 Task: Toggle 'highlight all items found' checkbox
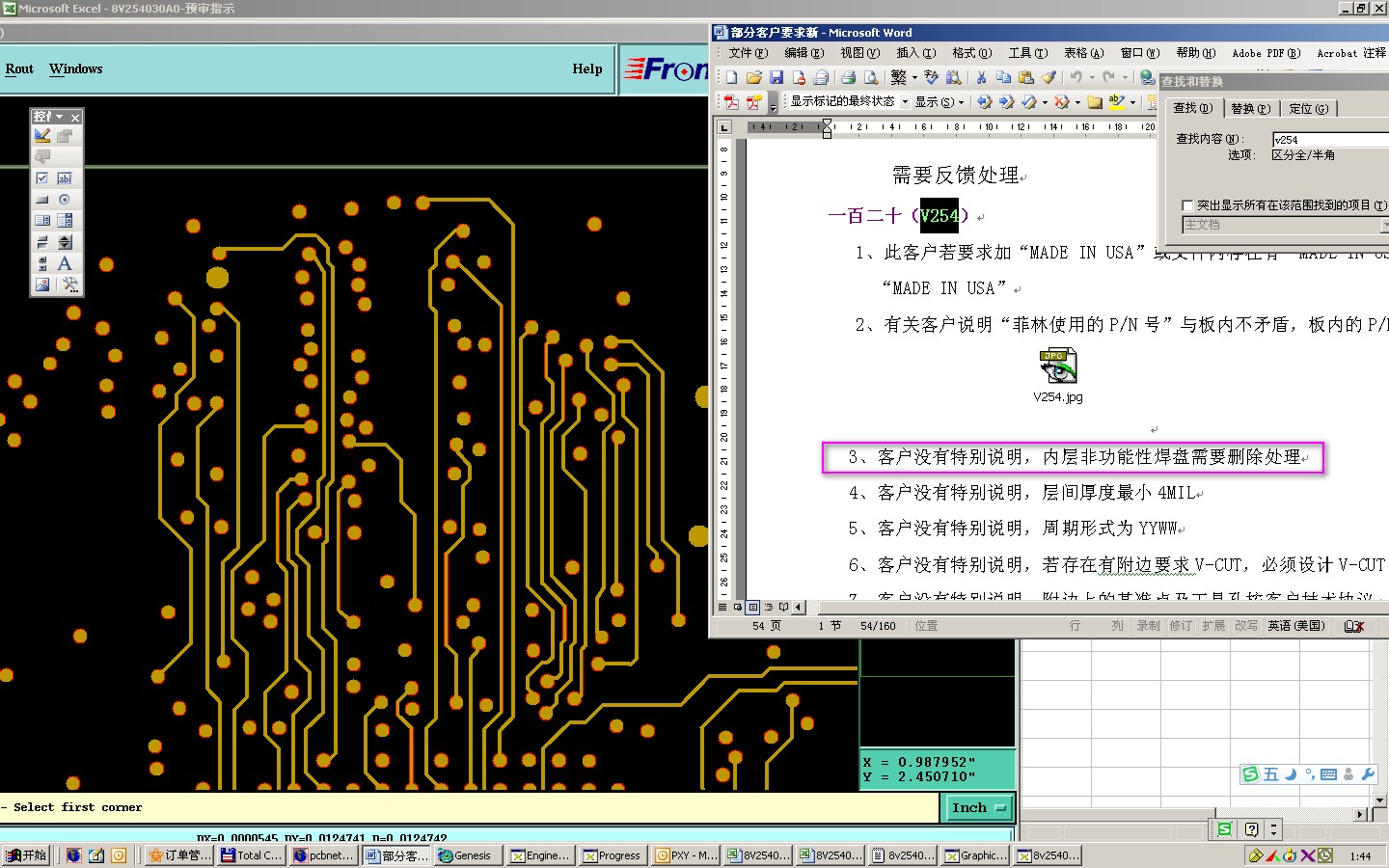tap(1187, 205)
